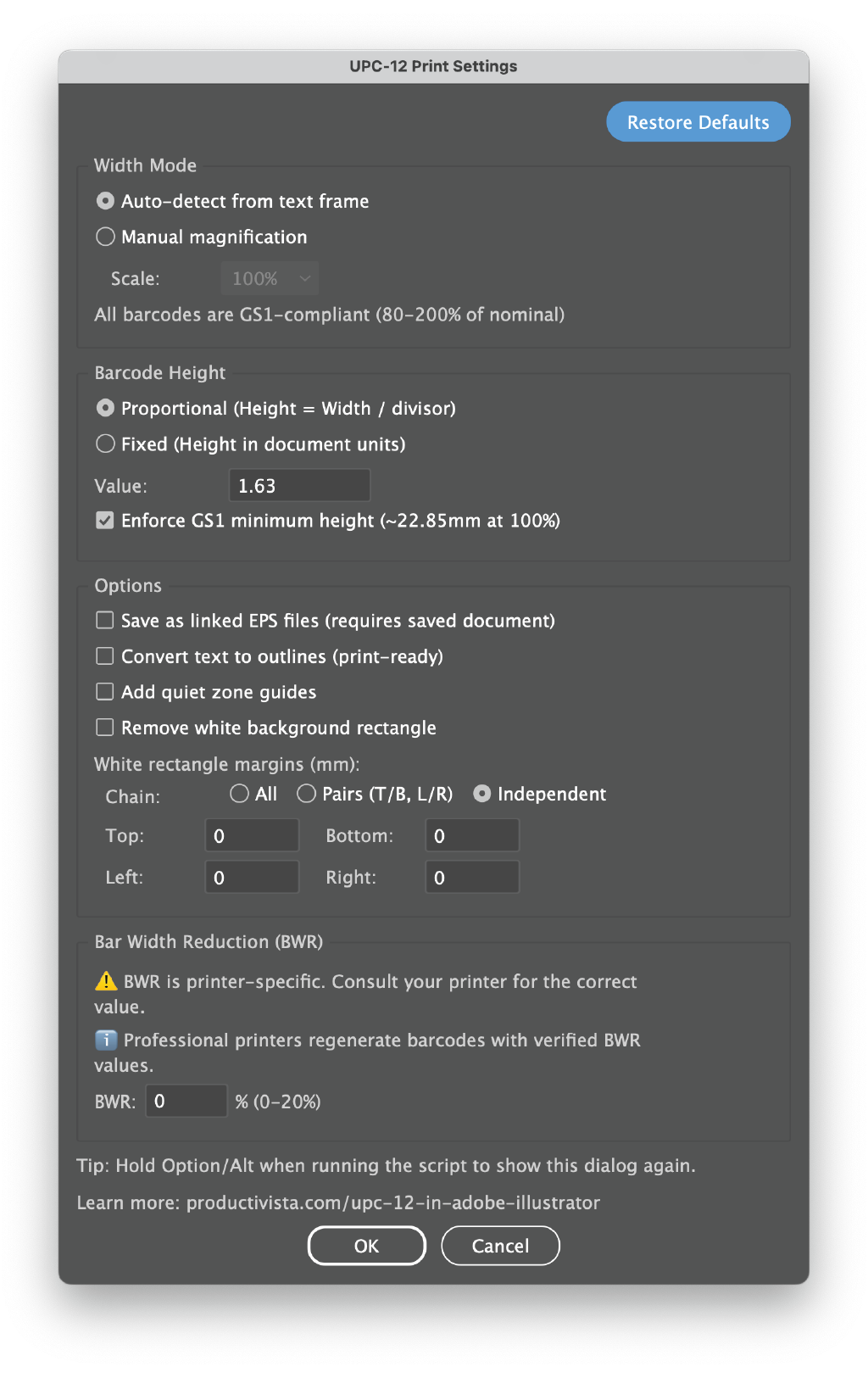Click the Right margin field

pos(472,877)
